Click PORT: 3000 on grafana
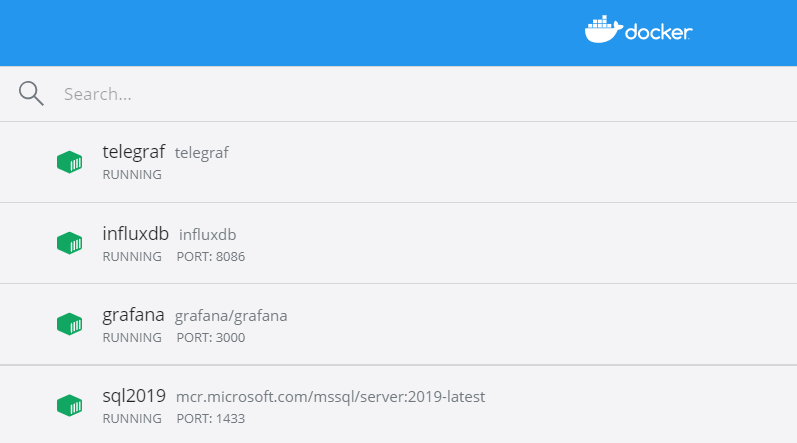This screenshot has height=443, width=797. pyautogui.click(x=210, y=337)
